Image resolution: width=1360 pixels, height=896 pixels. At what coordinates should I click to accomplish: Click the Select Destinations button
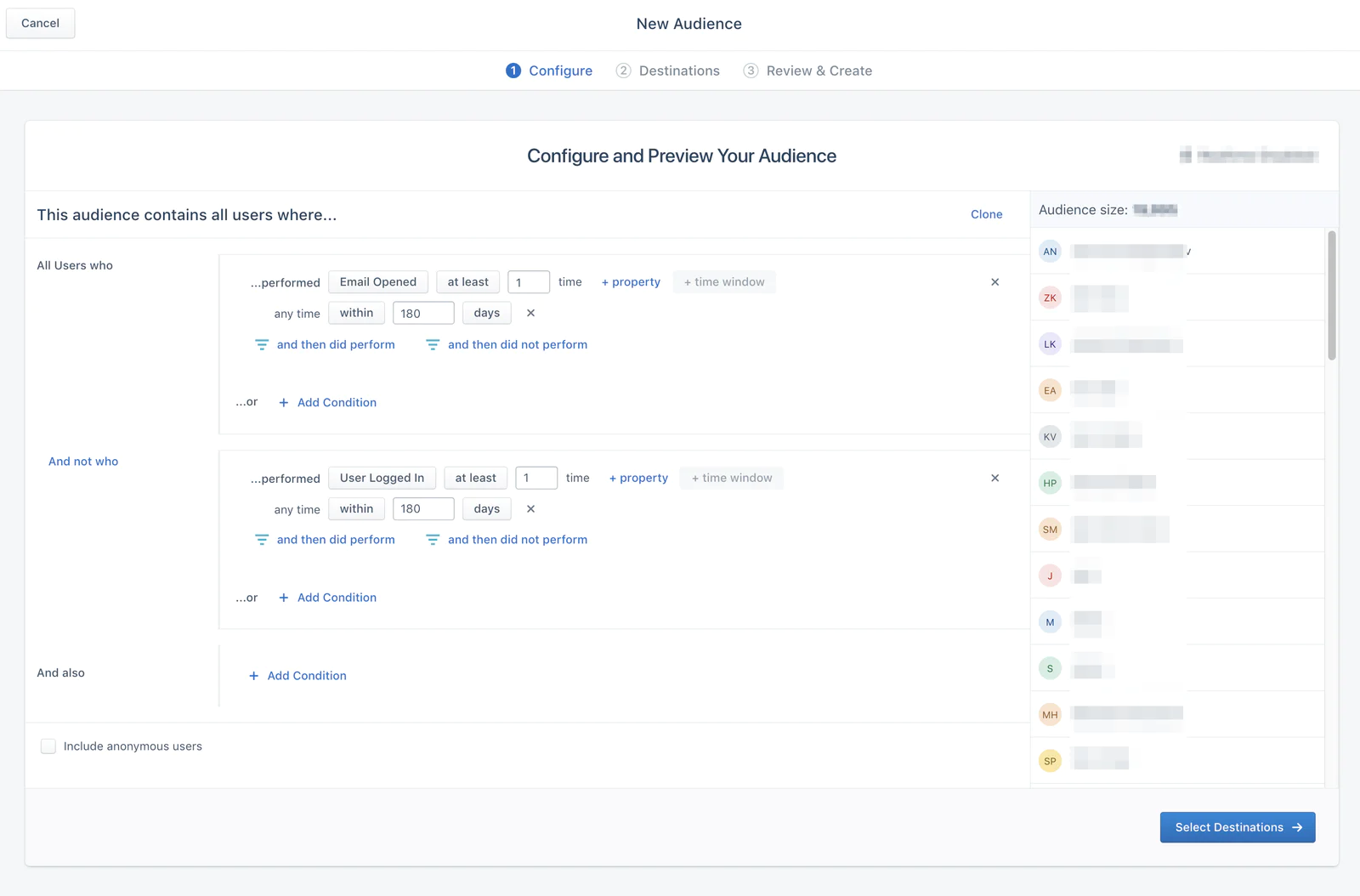(x=1237, y=827)
